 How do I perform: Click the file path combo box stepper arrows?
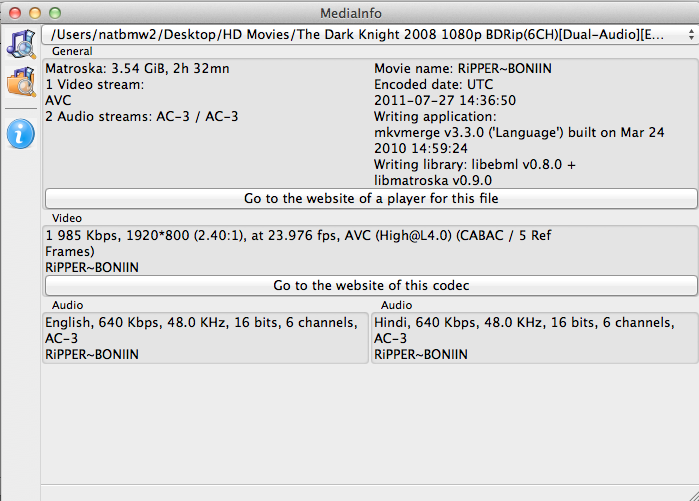tap(691, 34)
